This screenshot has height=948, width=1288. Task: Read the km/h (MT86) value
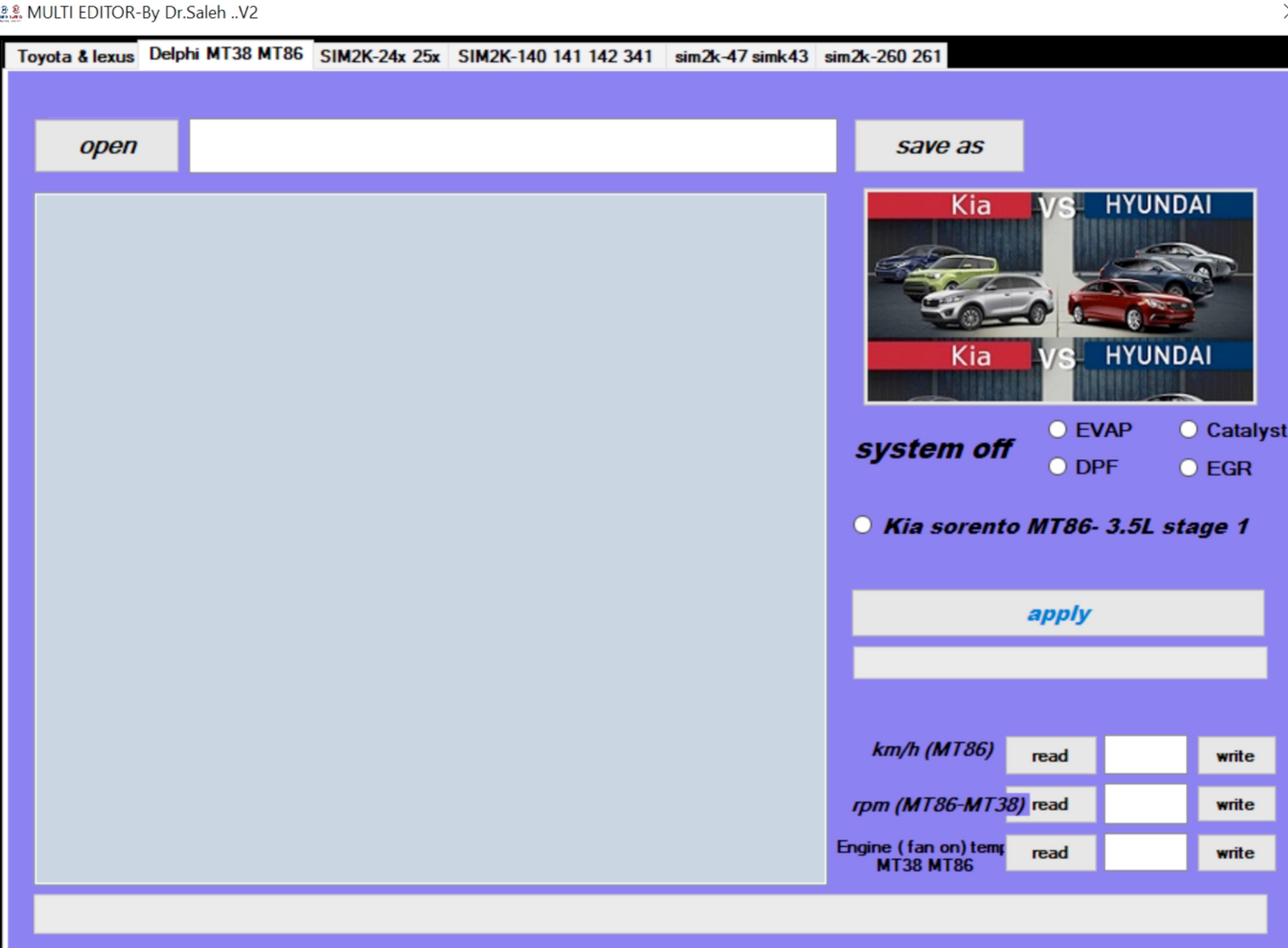coord(1049,755)
